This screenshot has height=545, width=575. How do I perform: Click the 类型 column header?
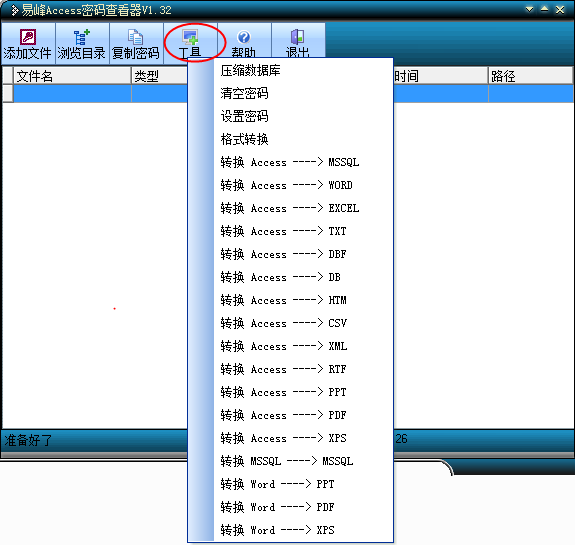click(160, 76)
